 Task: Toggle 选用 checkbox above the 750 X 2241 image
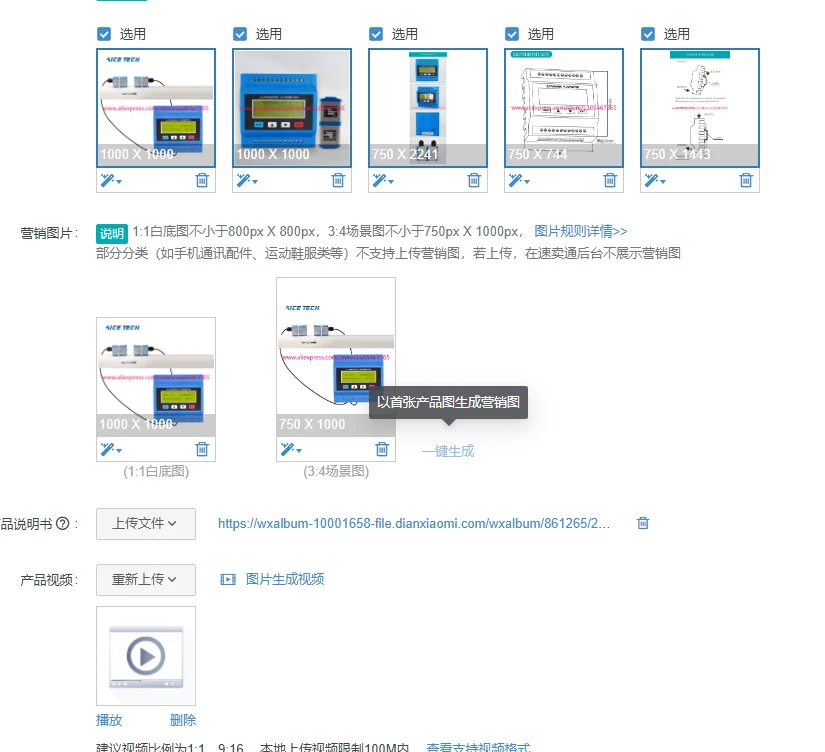pos(376,34)
